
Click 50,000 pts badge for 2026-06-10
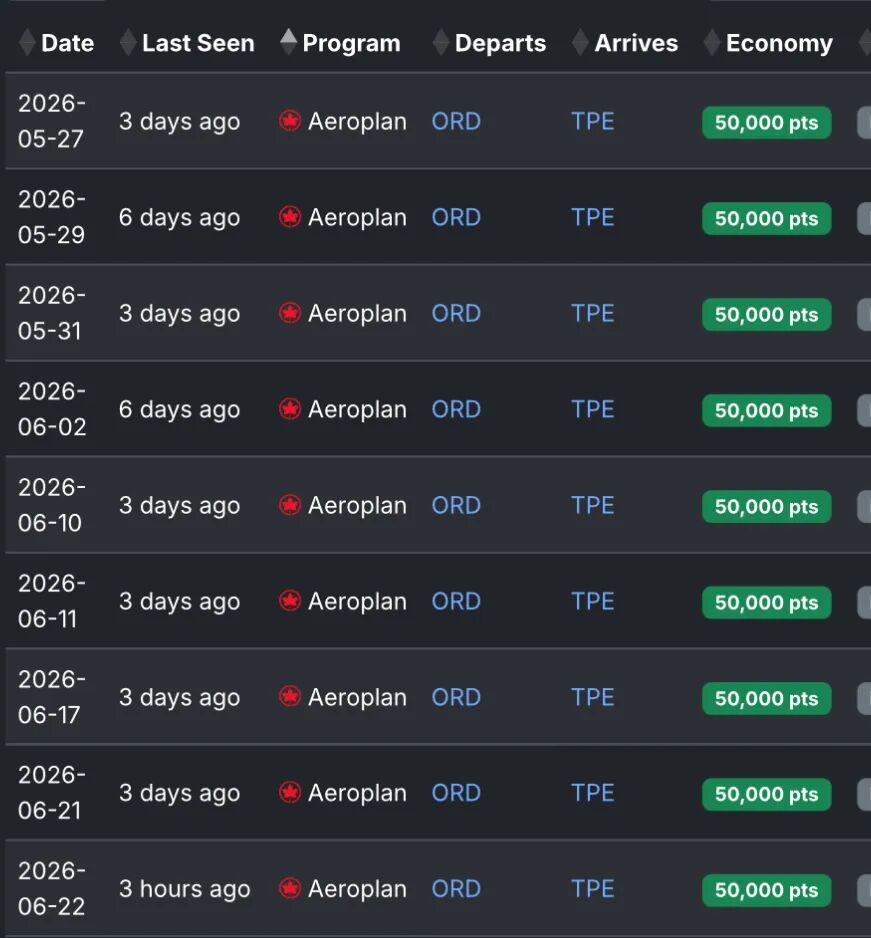click(x=766, y=506)
